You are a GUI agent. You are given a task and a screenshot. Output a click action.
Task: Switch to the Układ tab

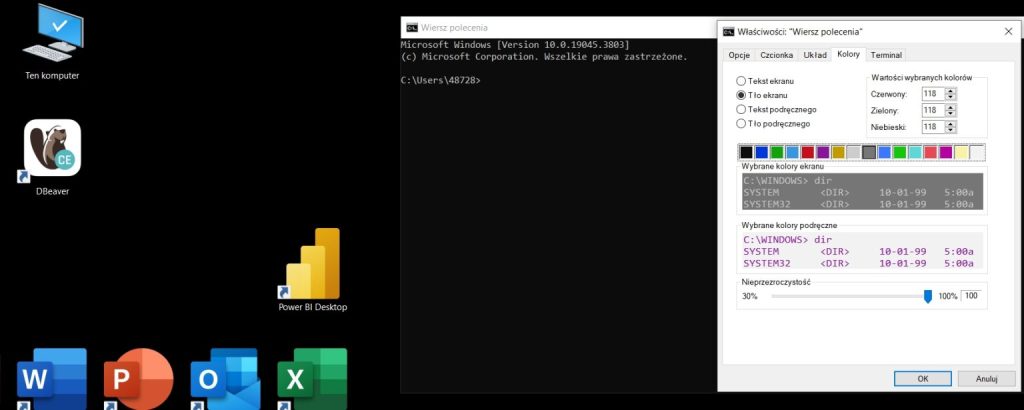[815, 55]
